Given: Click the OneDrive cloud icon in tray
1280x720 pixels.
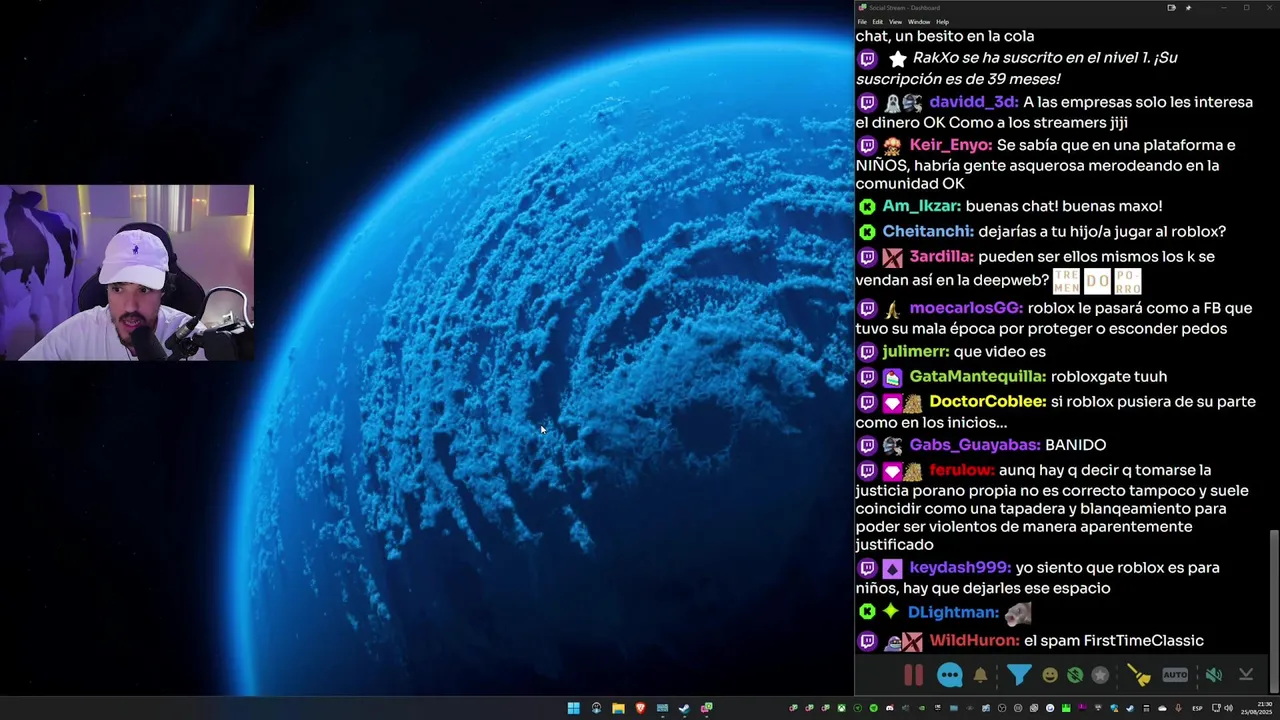Looking at the screenshot, I should [x=1162, y=708].
